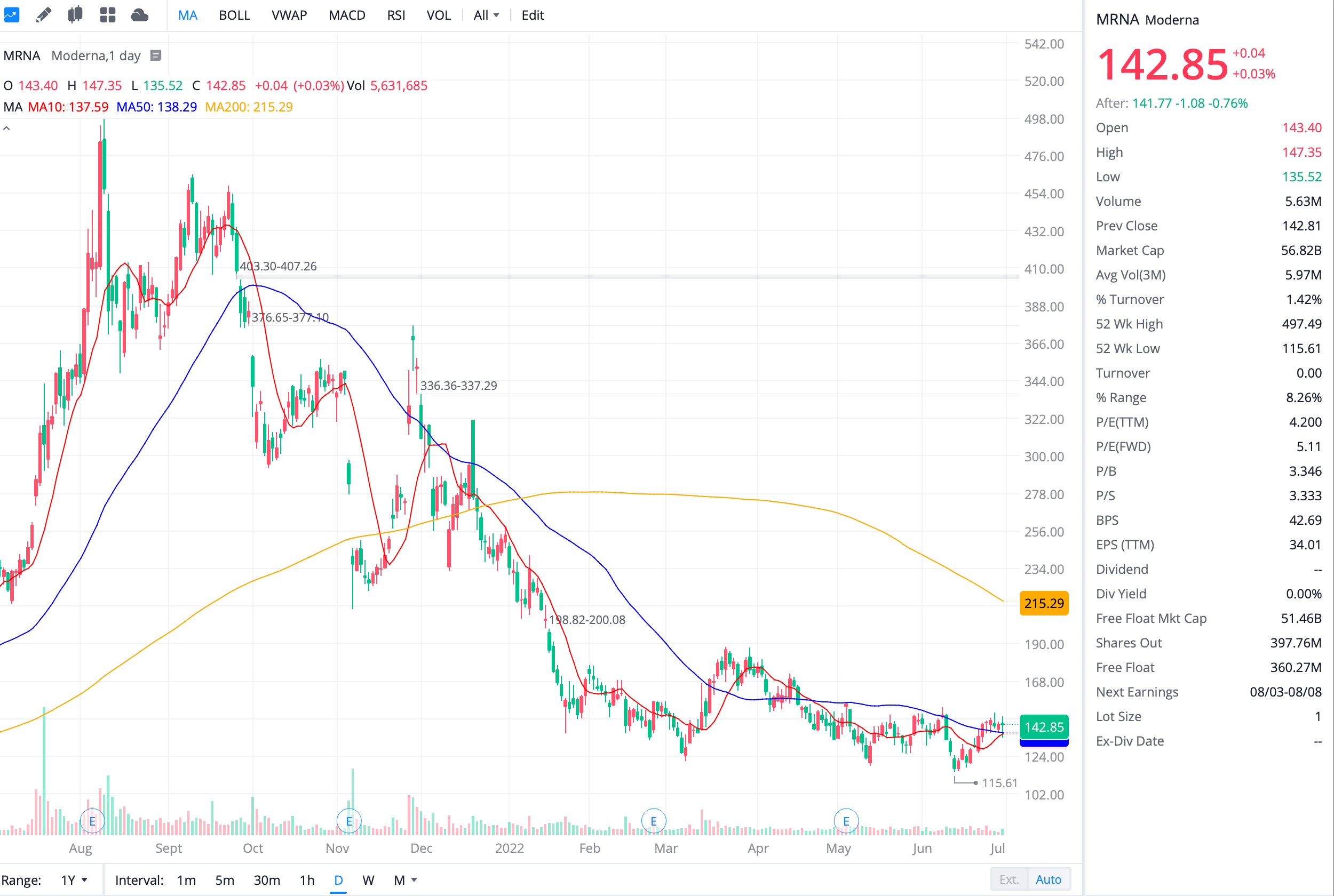
Task: Enable the Ext. extended hours toggle
Action: pyautogui.click(x=1009, y=879)
